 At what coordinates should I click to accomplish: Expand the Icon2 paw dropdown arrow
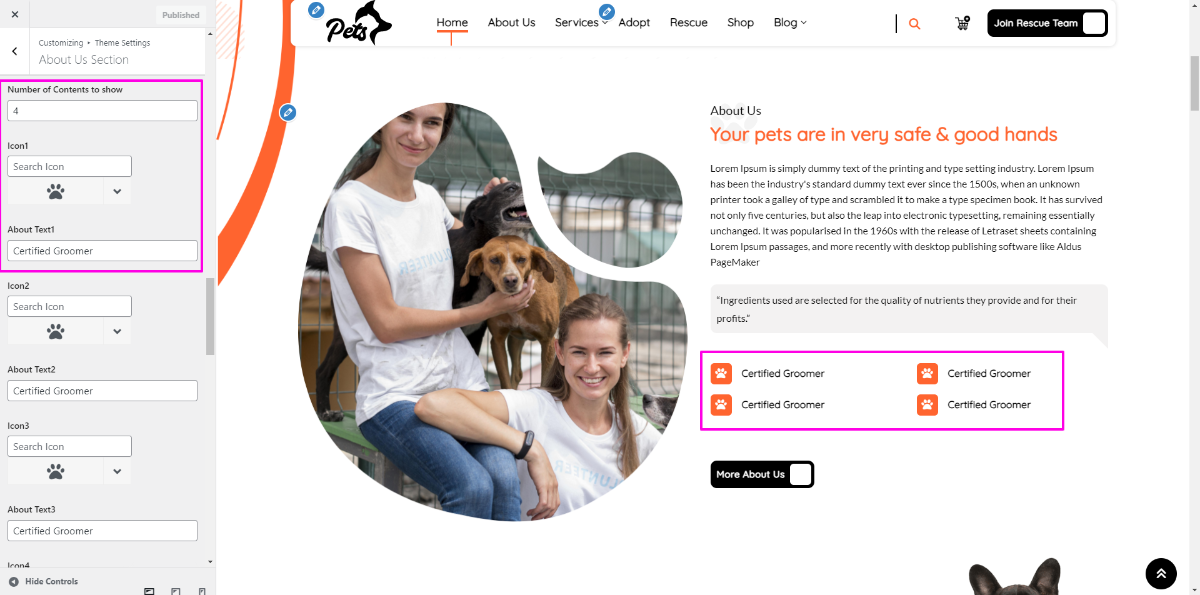117,331
